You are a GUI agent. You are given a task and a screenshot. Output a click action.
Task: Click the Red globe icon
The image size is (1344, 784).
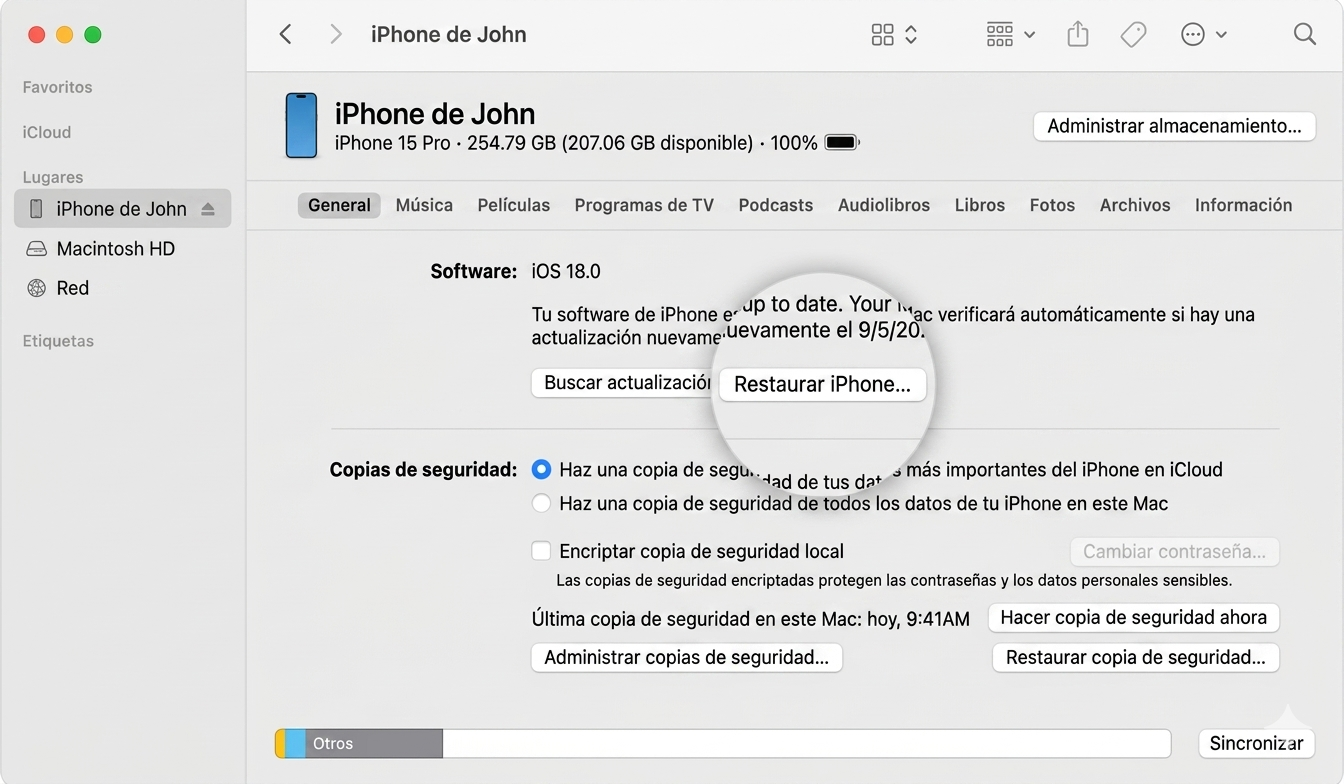click(x=36, y=288)
